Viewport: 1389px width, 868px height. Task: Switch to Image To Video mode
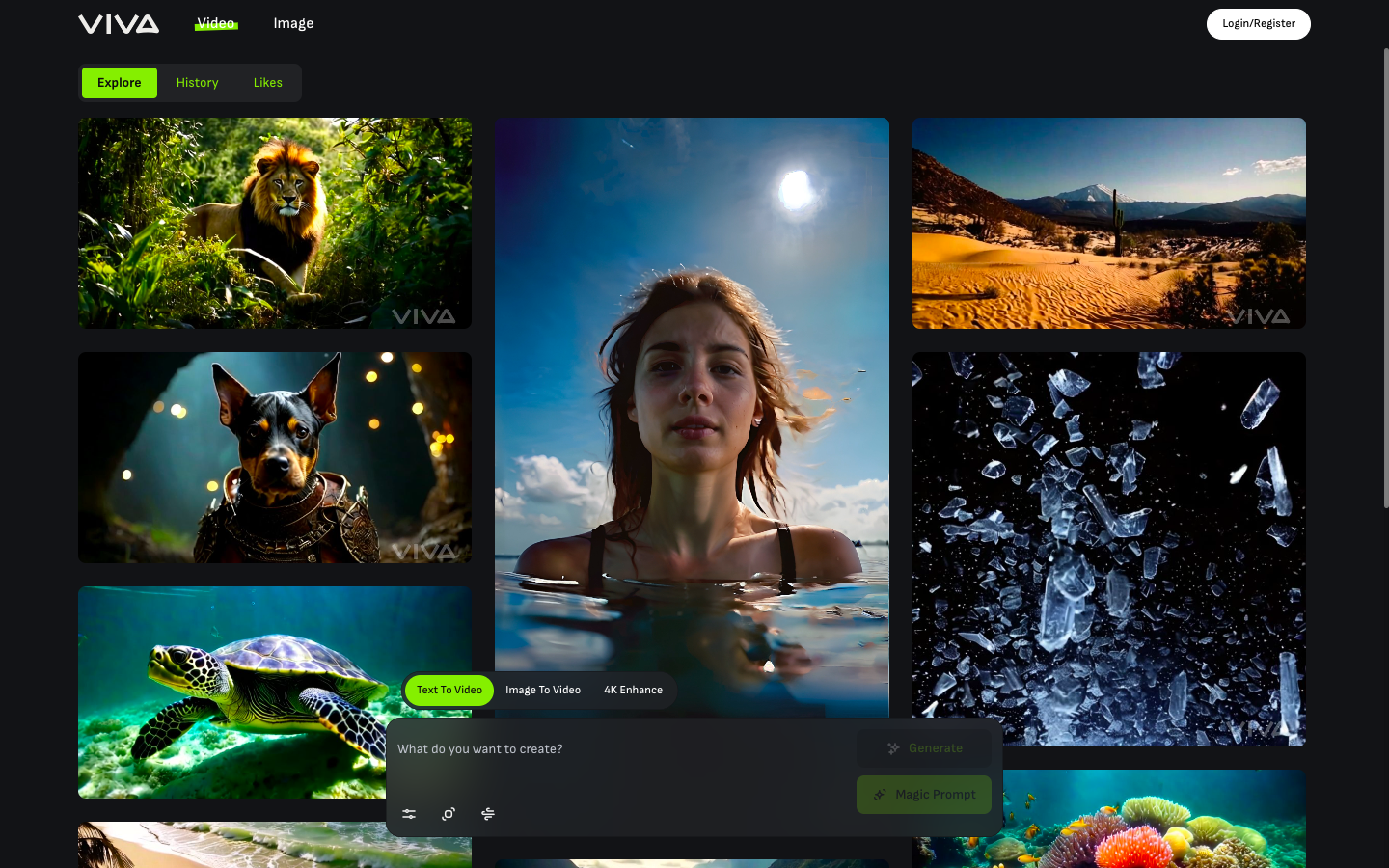pos(542,691)
